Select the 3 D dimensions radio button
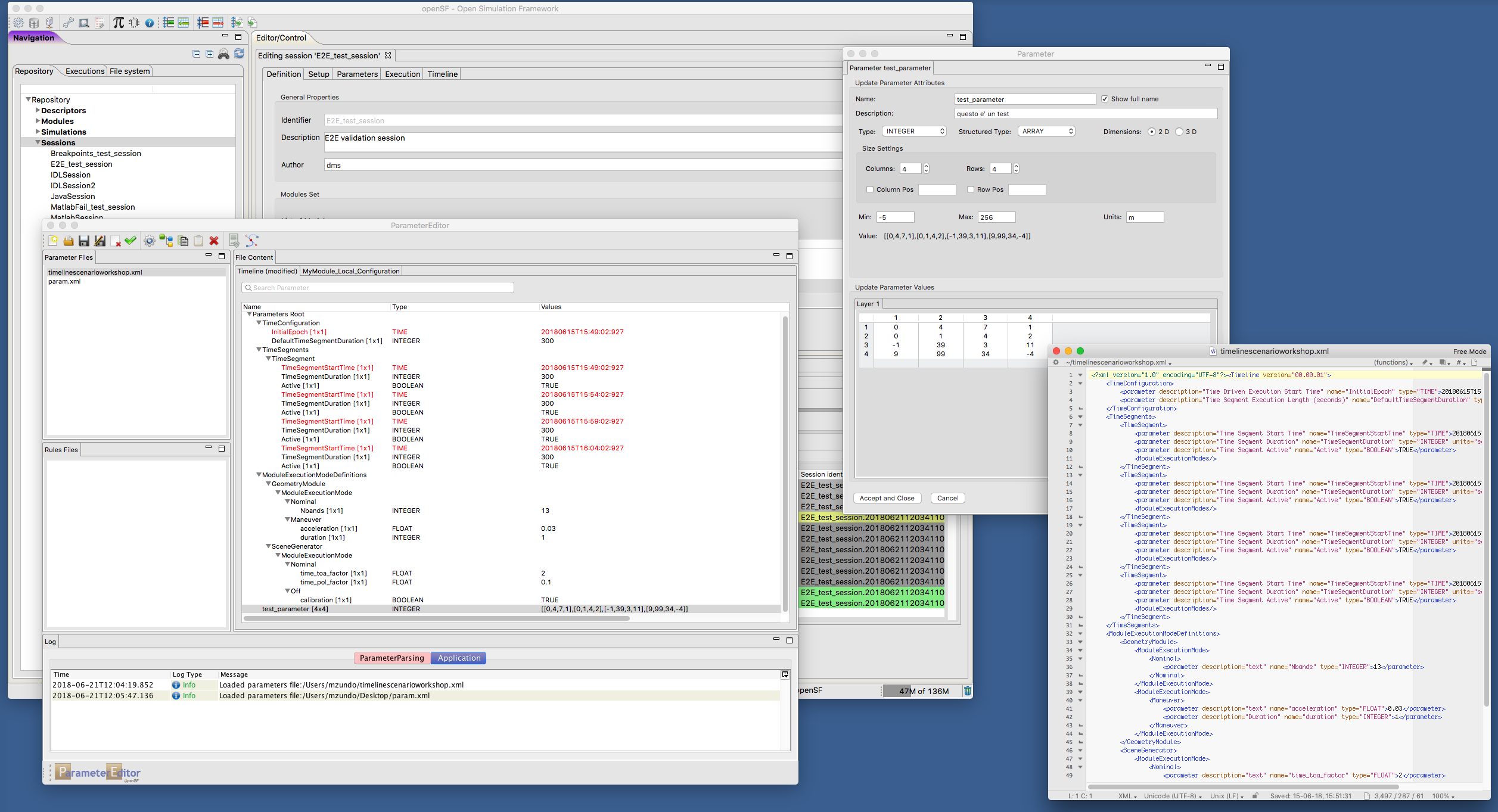This screenshot has height=812, width=1498. tap(1179, 132)
